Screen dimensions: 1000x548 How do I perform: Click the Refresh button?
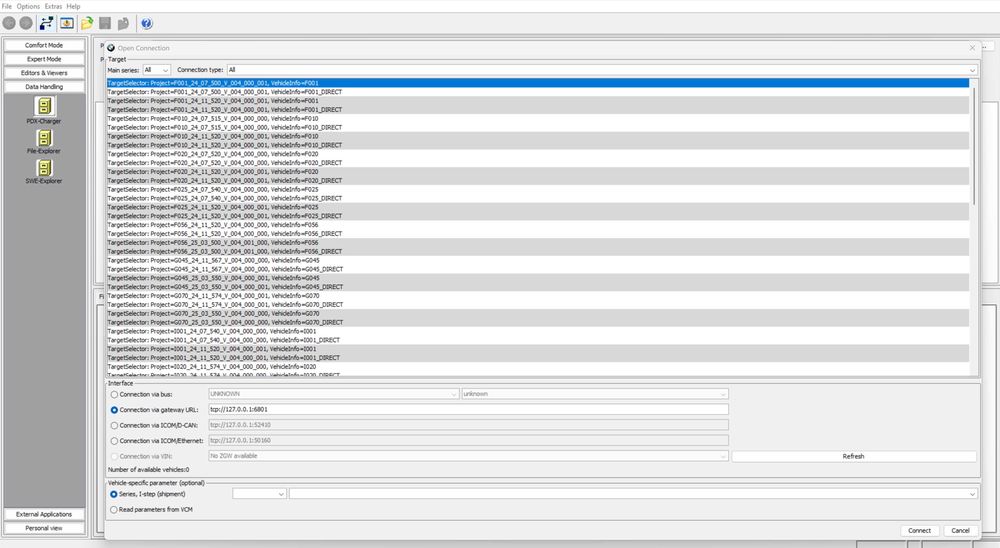[x=853, y=456]
